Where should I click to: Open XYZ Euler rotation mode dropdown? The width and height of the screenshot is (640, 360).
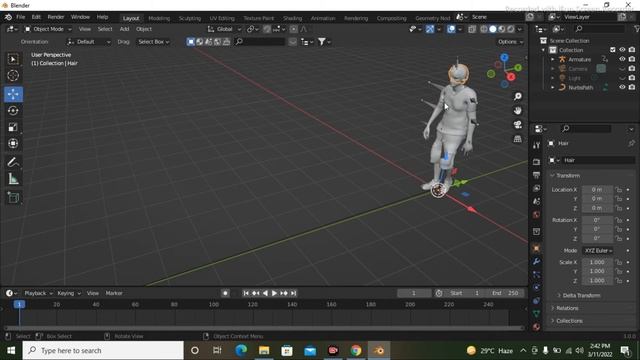tap(598, 251)
